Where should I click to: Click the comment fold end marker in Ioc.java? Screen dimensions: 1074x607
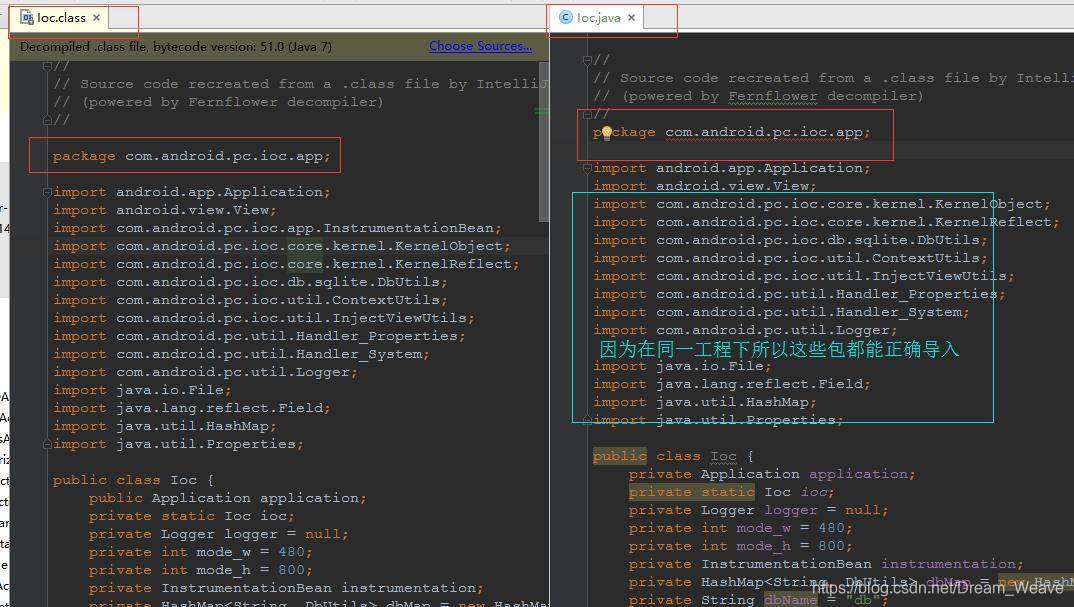(587, 114)
